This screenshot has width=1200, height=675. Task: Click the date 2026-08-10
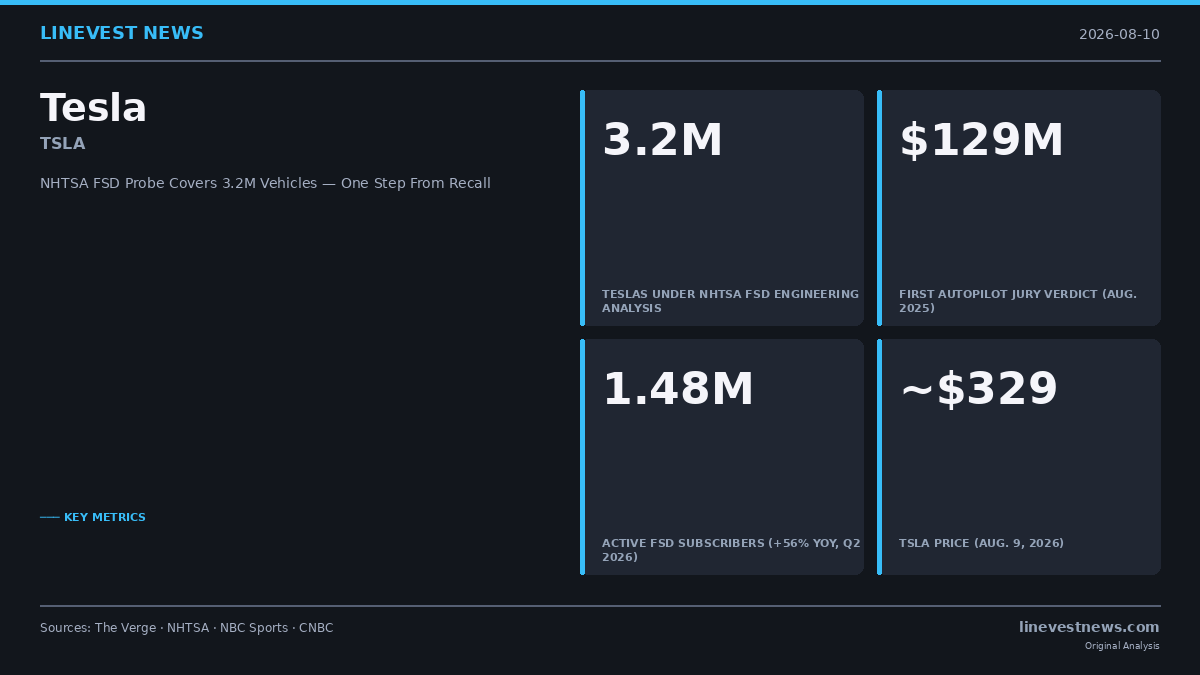tap(1119, 35)
